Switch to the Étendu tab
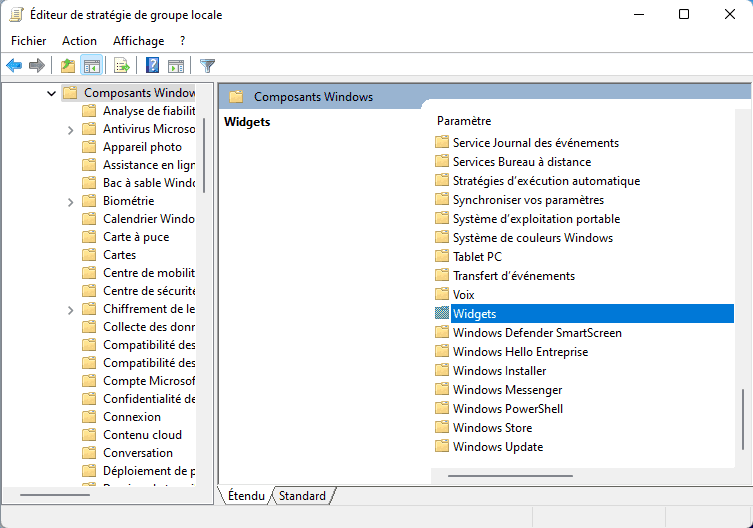This screenshot has width=753, height=528. click(x=246, y=496)
